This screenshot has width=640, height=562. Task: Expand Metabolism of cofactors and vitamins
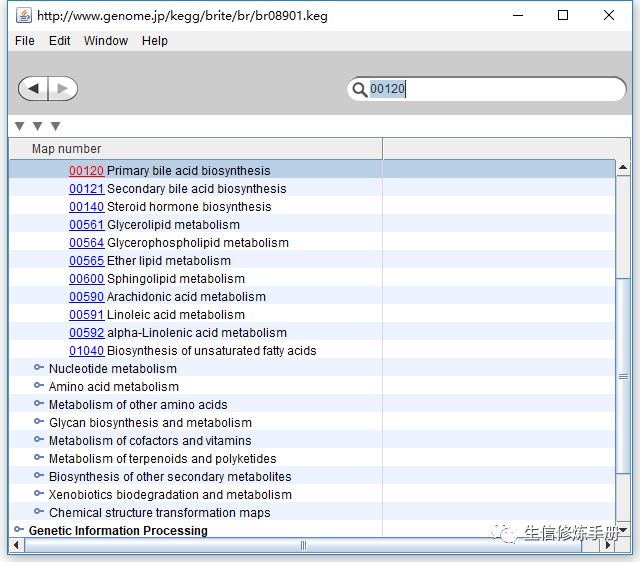pos(39,440)
